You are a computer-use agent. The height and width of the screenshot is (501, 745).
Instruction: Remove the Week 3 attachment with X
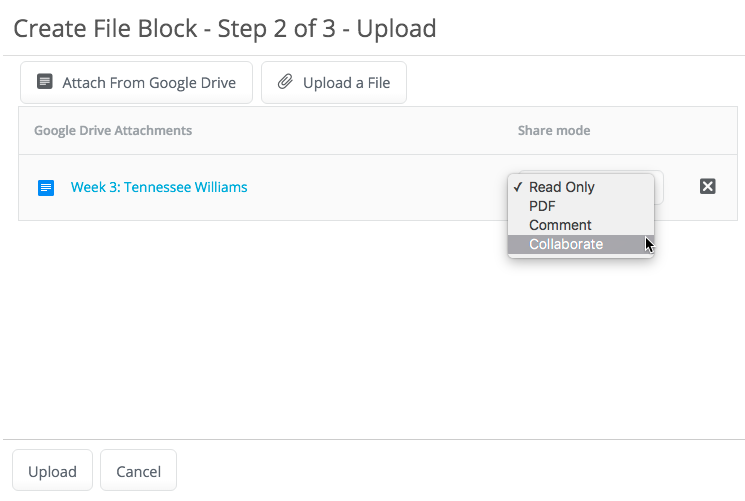click(x=707, y=186)
